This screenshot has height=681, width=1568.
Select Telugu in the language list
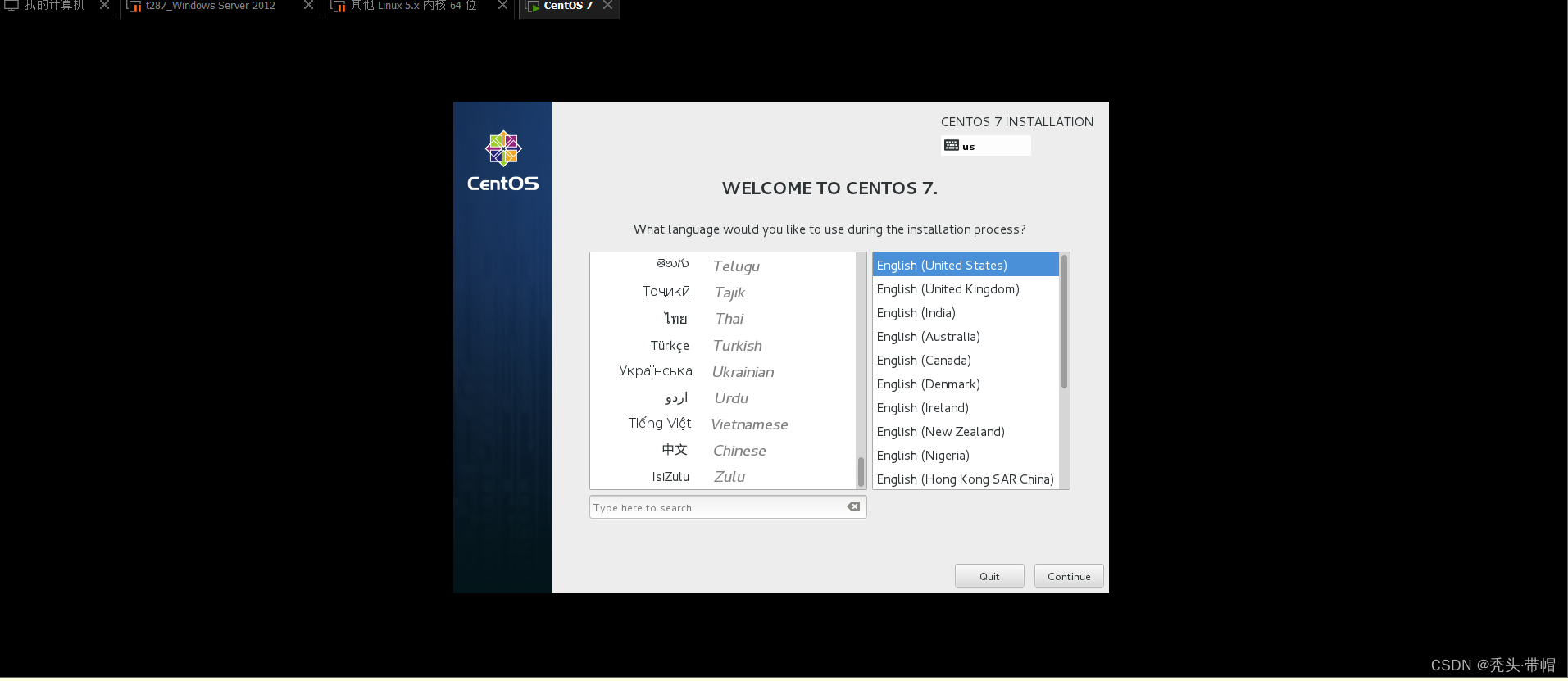coord(723,266)
